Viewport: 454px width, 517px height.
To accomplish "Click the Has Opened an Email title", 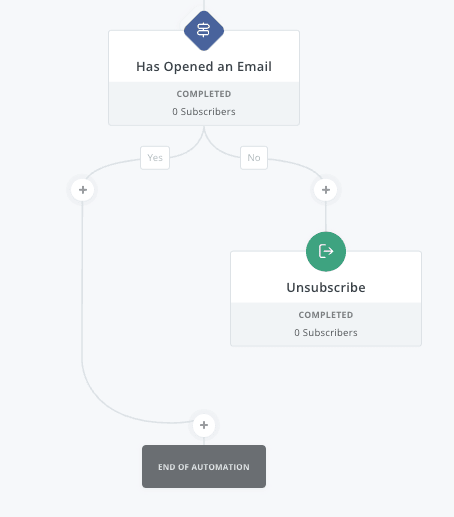I will [x=204, y=67].
